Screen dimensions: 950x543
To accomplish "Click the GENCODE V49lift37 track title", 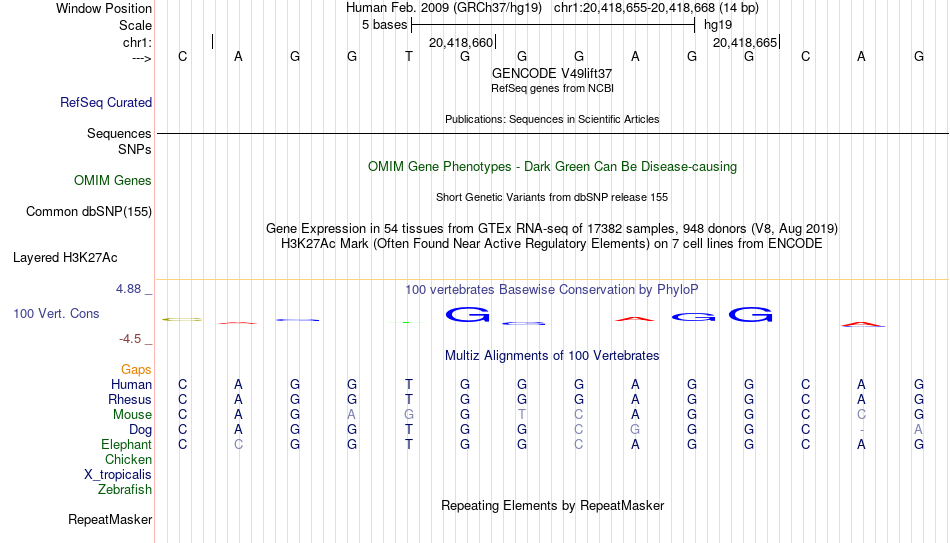I will click(552, 73).
